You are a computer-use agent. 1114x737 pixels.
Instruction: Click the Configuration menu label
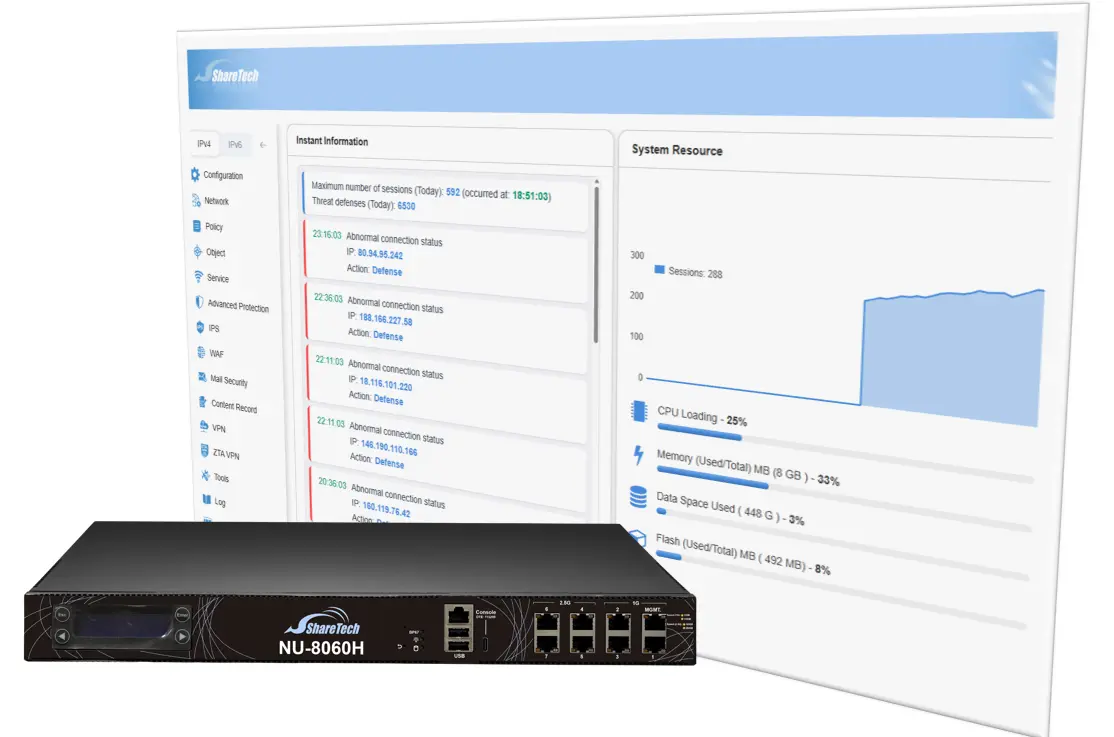[223, 176]
